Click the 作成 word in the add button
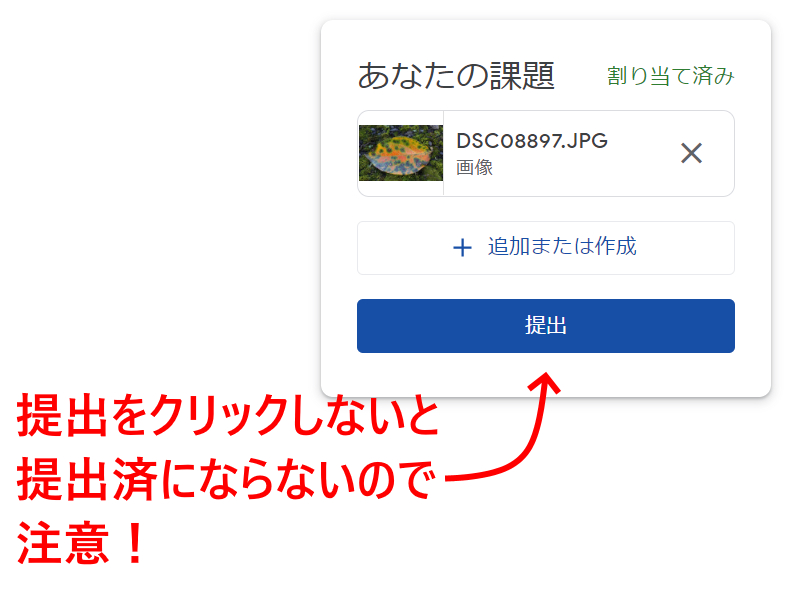Screen dimensions: 800x600 (x=616, y=246)
